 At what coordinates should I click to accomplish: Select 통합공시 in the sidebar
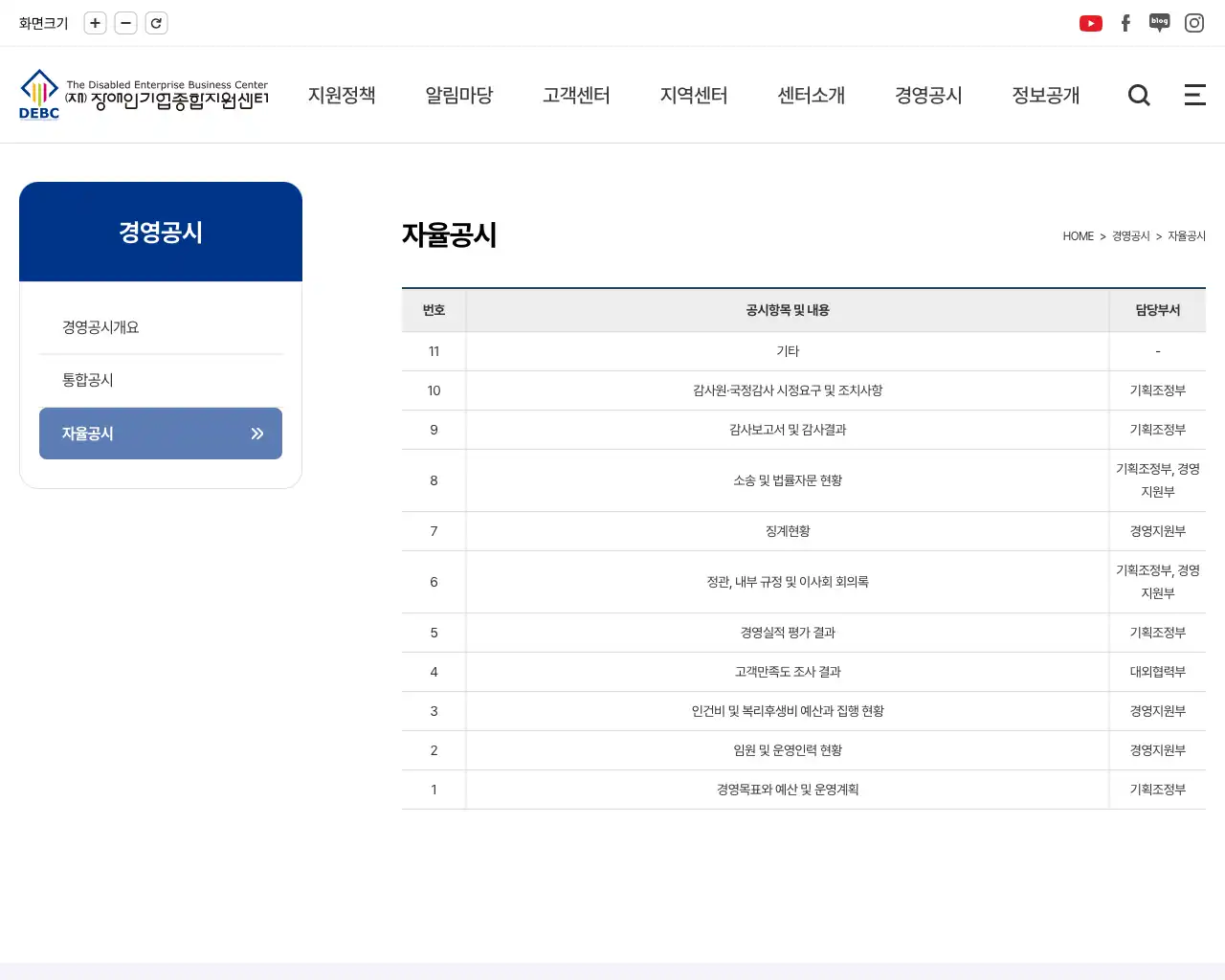88,380
